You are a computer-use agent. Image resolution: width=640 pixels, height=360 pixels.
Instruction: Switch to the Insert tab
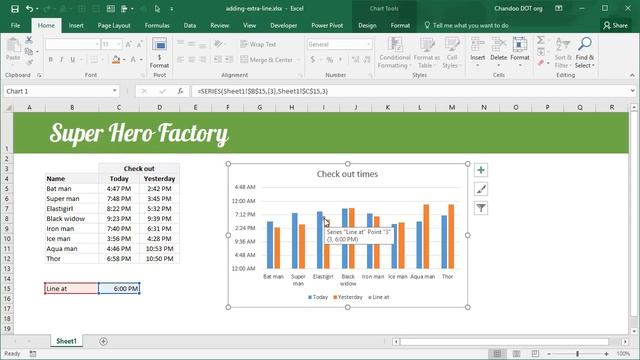click(x=76, y=25)
